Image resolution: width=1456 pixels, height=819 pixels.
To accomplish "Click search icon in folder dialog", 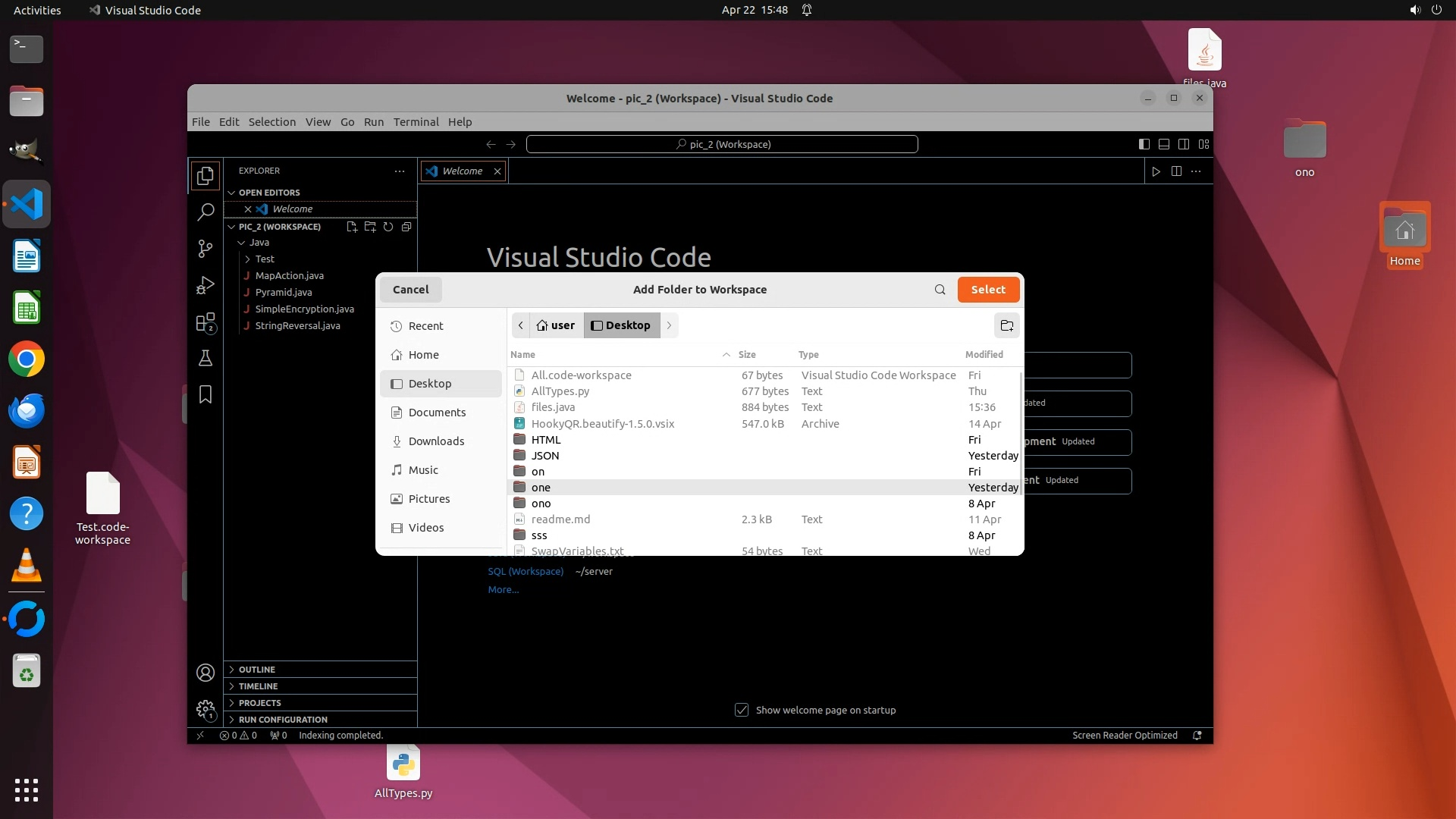I will point(940,290).
